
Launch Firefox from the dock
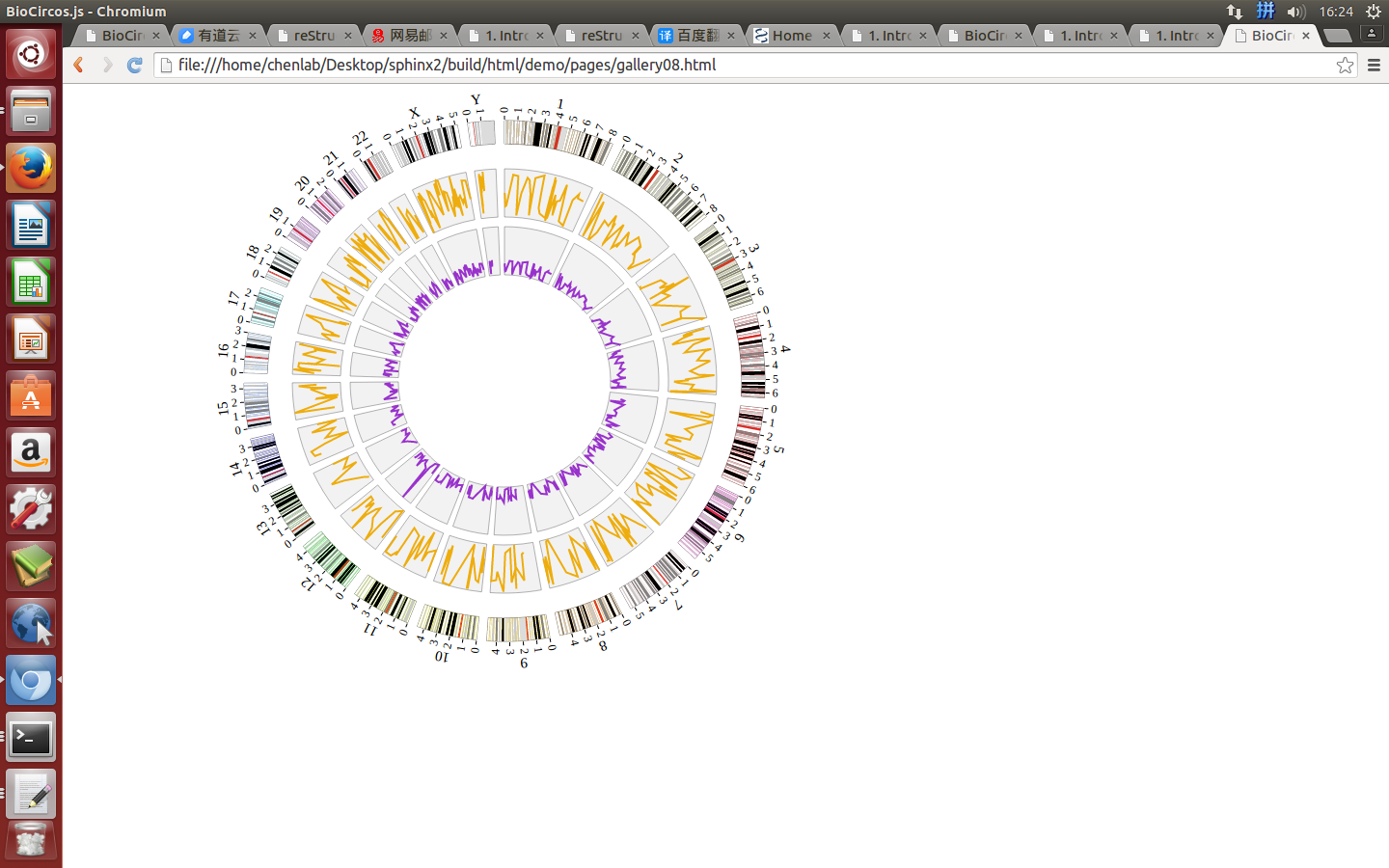[x=31, y=168]
